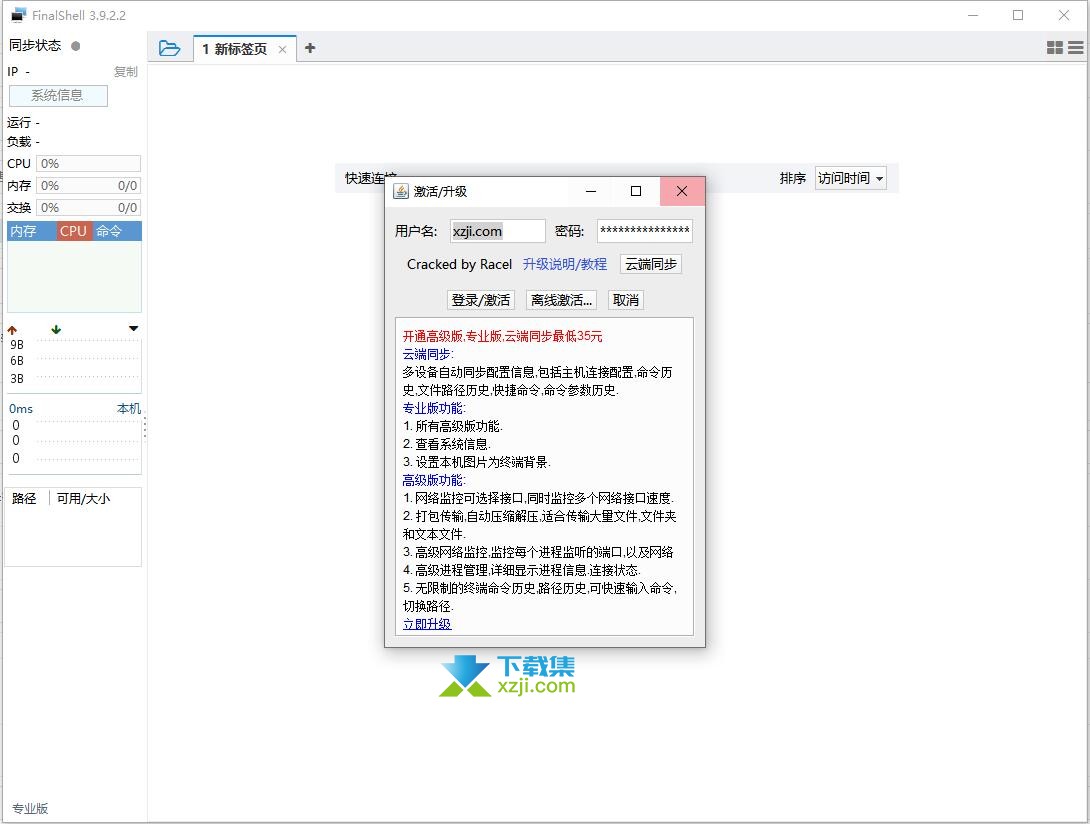Focus the 密码 password field

click(644, 231)
